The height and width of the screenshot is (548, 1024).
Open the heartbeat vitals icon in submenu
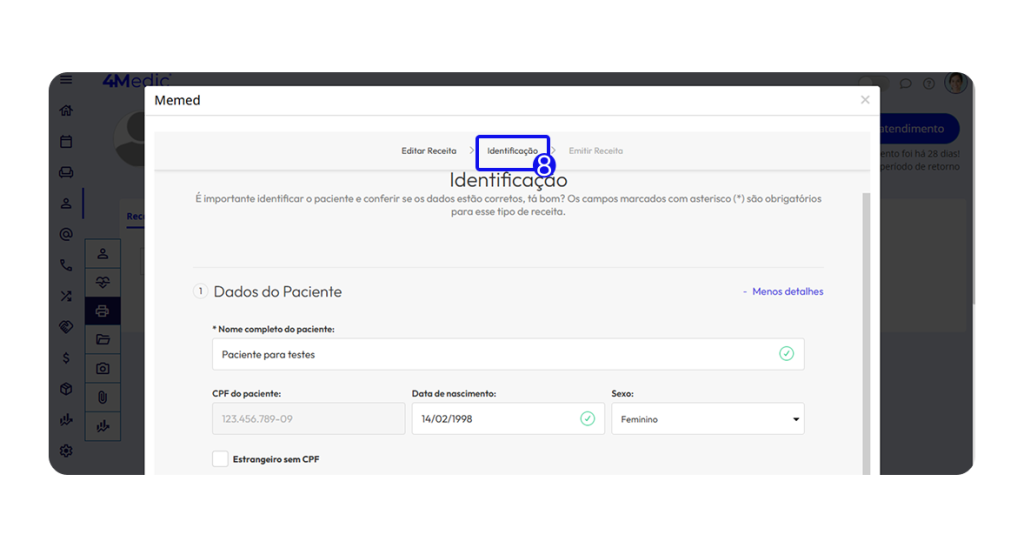102,283
